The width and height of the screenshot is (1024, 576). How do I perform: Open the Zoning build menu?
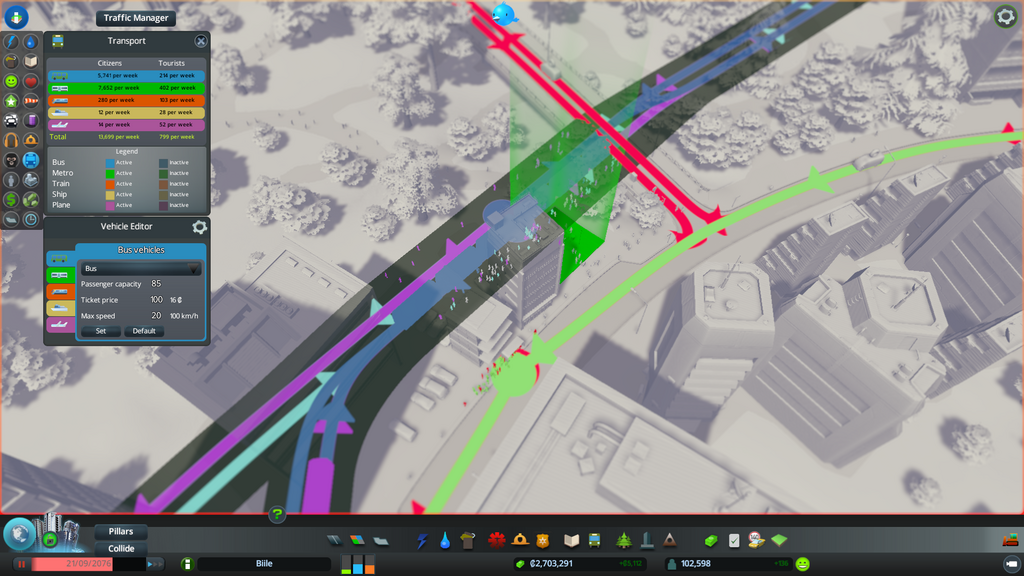[x=357, y=540]
